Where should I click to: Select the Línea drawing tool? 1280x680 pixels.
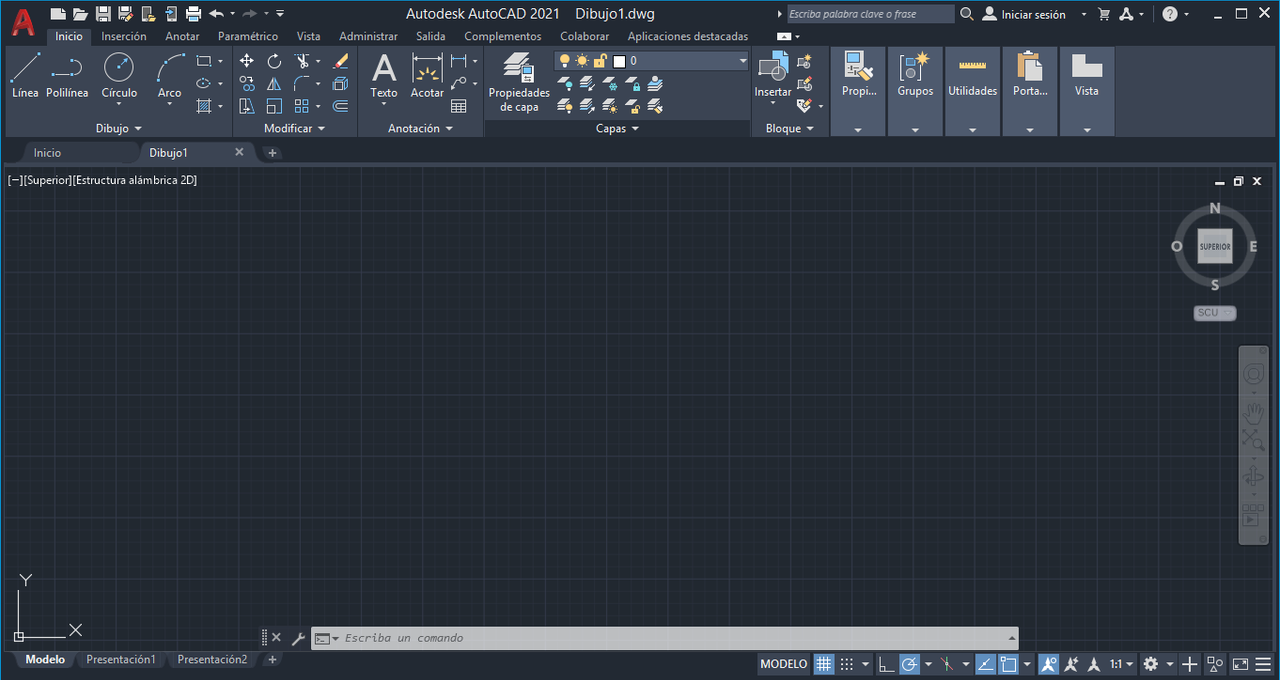pos(25,76)
